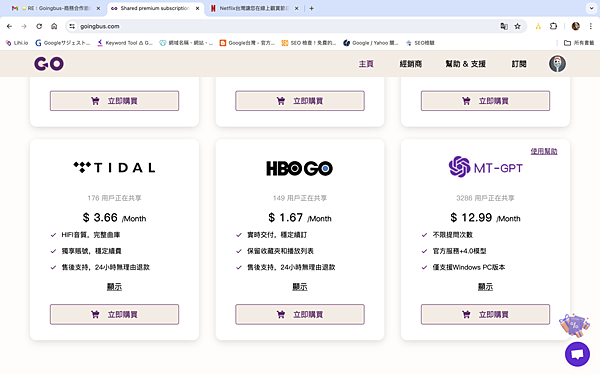The height and width of the screenshot is (375, 600).
Task: Open the Lihi.io bookmark
Action: point(17,43)
